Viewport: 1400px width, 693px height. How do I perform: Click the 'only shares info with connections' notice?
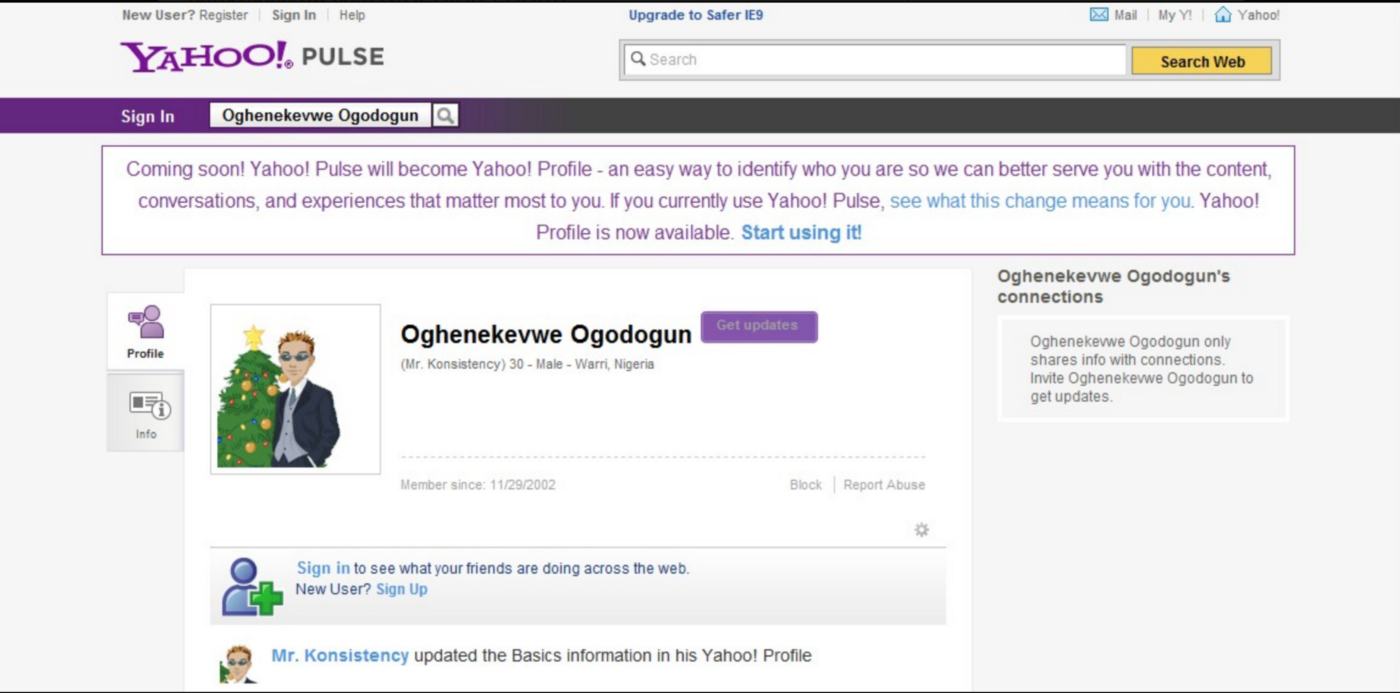[1142, 369]
